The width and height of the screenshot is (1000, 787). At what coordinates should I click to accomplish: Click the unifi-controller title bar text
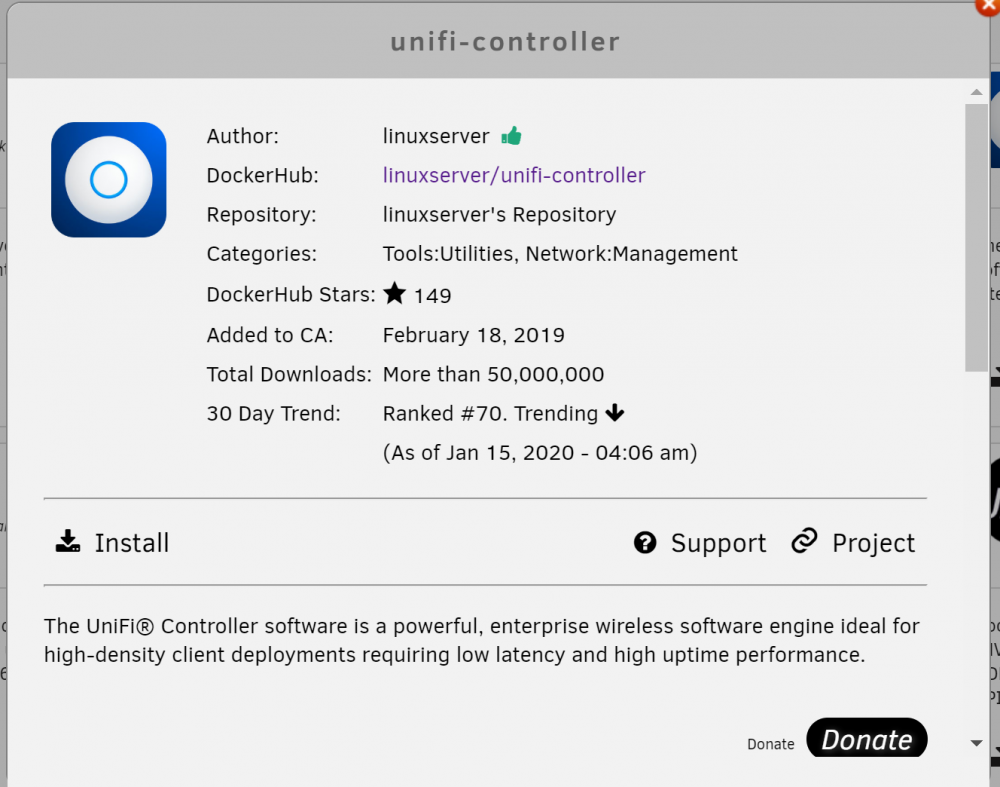tap(505, 41)
